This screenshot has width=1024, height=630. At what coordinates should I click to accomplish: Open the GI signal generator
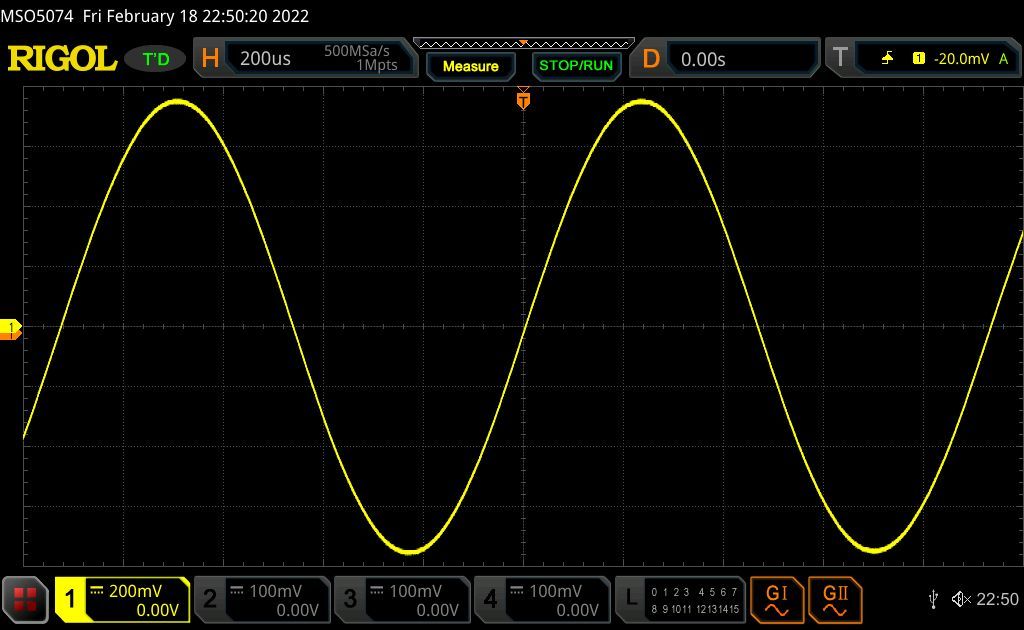click(x=776, y=600)
